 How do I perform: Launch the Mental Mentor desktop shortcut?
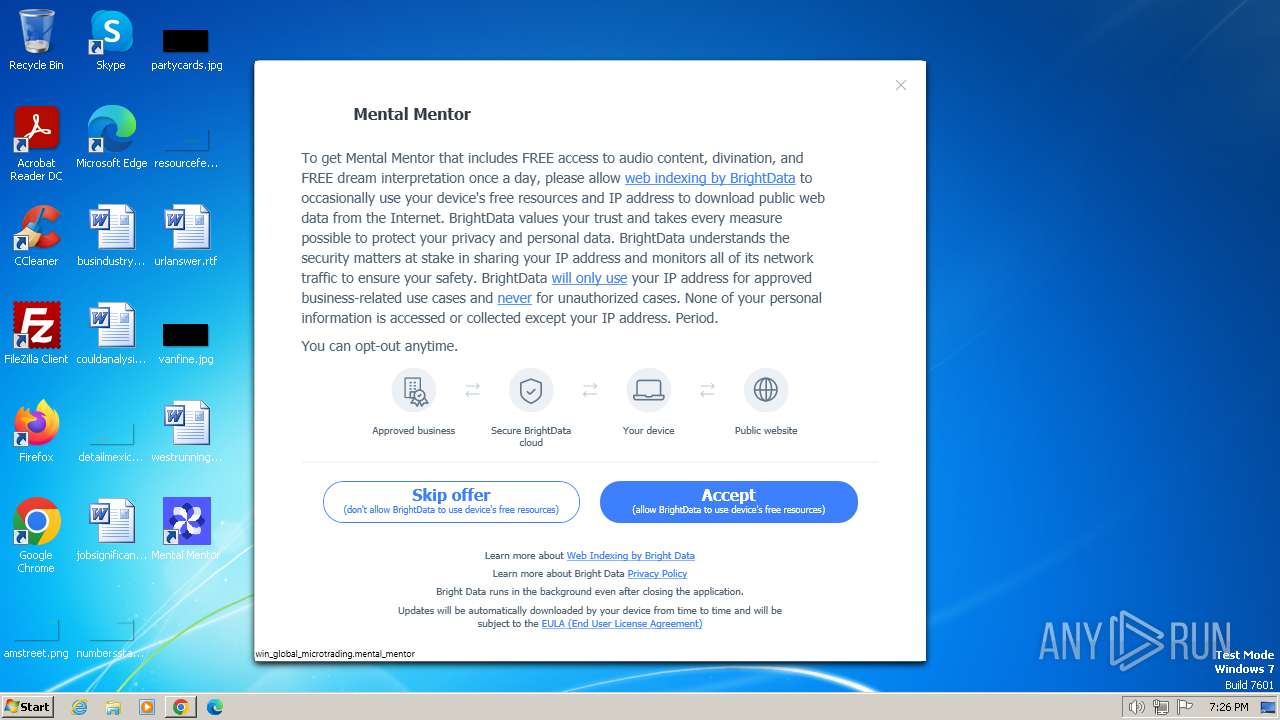tap(186, 530)
